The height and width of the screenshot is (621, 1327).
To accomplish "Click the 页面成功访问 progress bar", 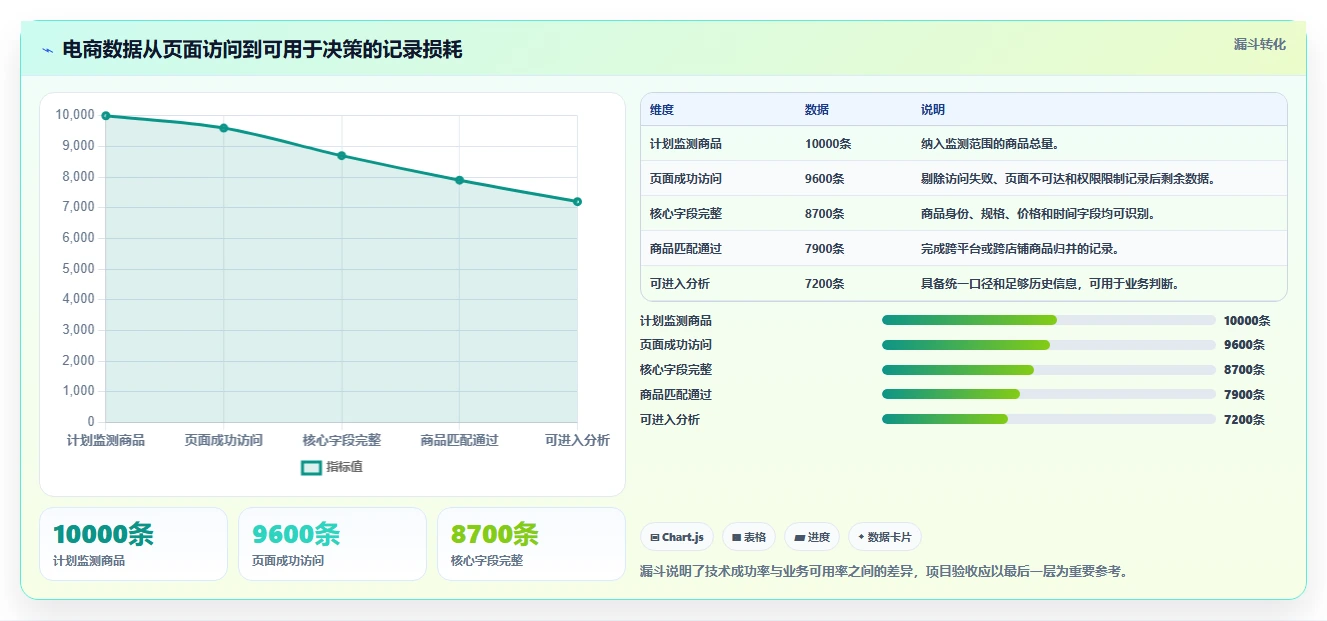I will (x=1049, y=345).
